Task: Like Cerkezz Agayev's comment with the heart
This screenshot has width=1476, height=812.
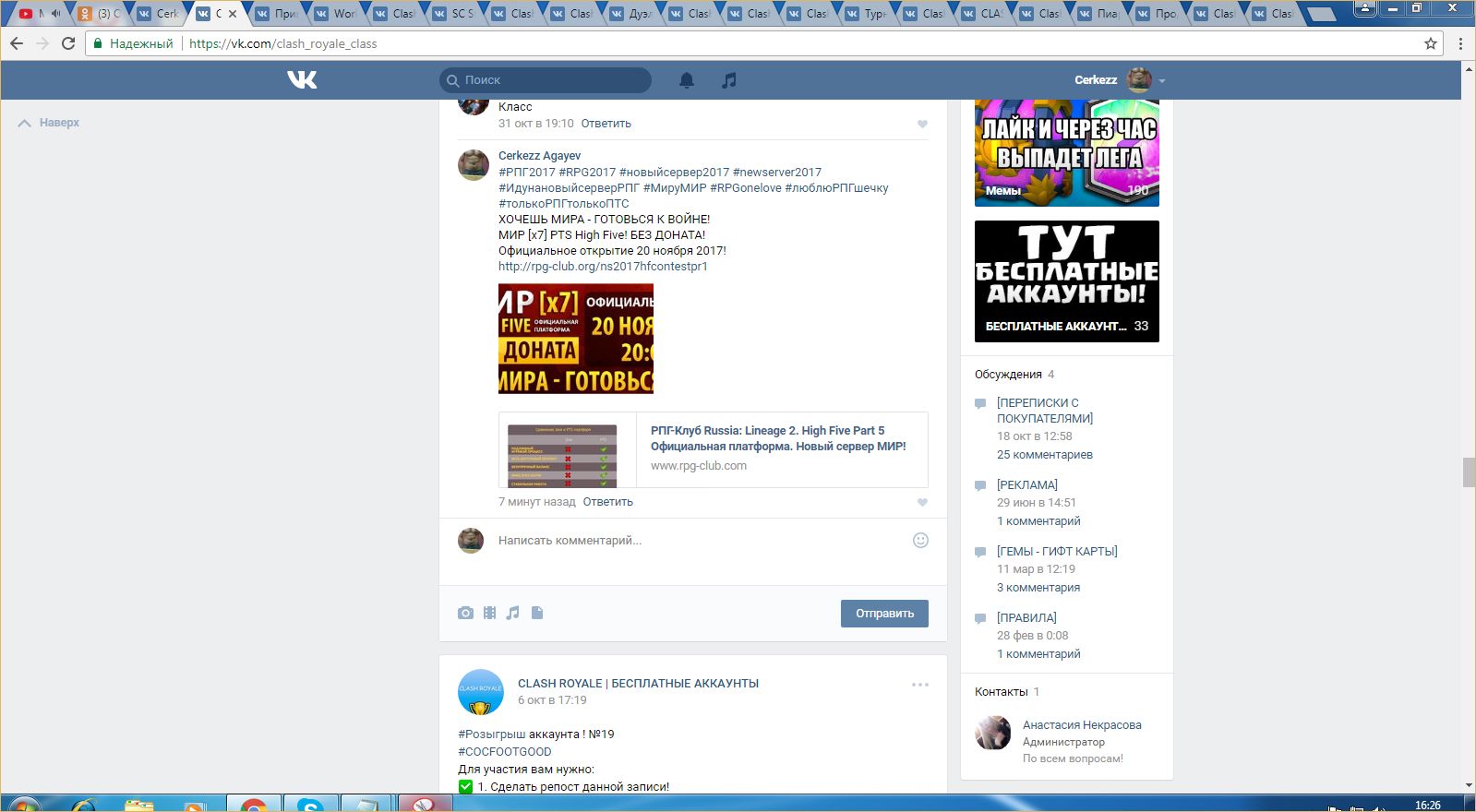Action: 922,502
